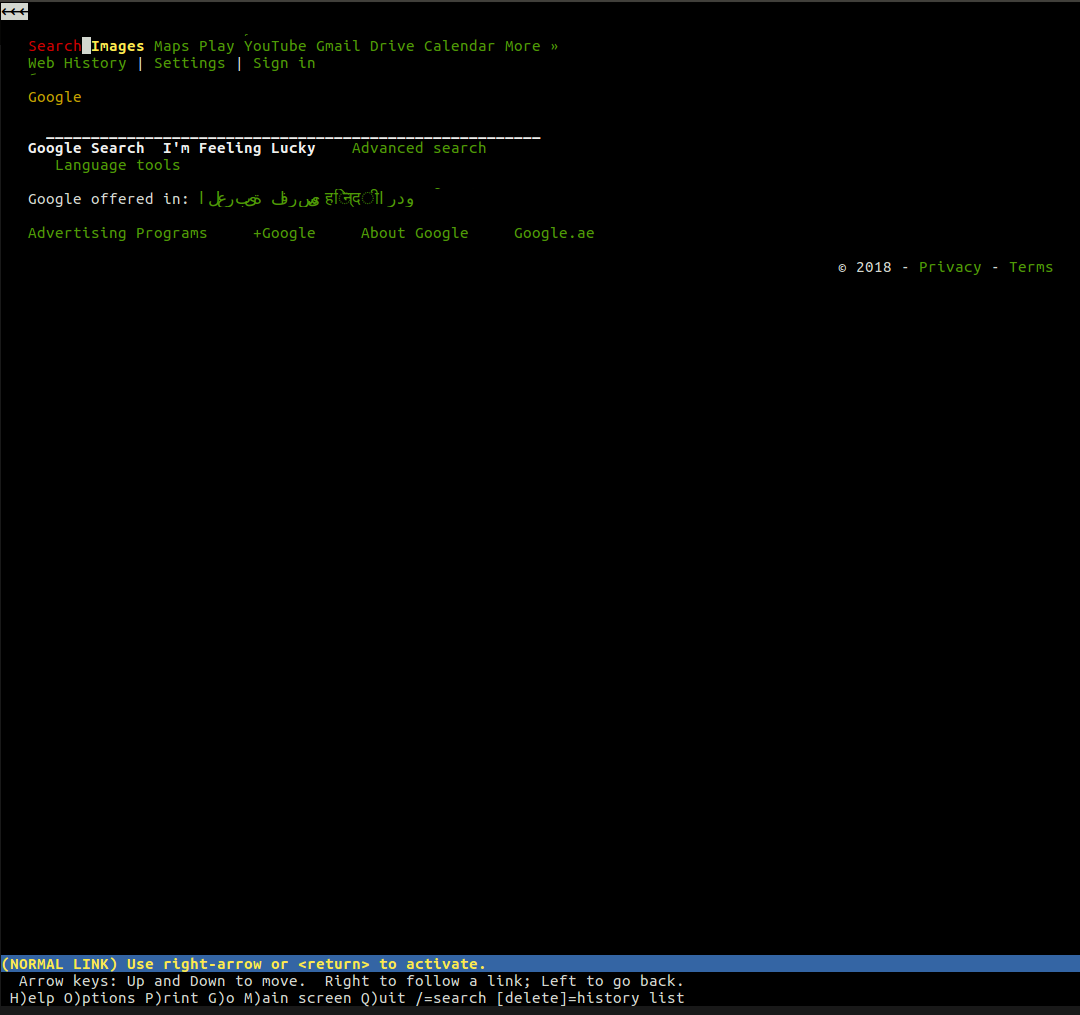The image size is (1080, 1015).
Task: Activate the I'm Feeling Lucky button
Action: pos(239,148)
